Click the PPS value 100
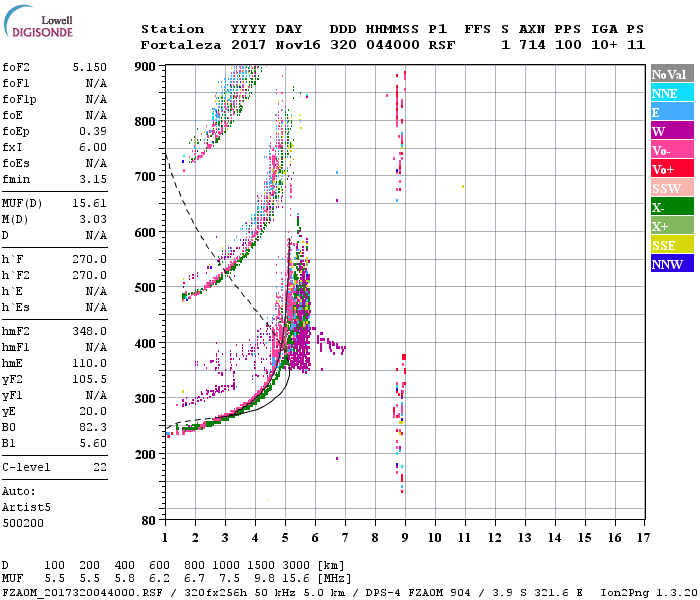The width and height of the screenshot is (700, 600). coord(568,45)
